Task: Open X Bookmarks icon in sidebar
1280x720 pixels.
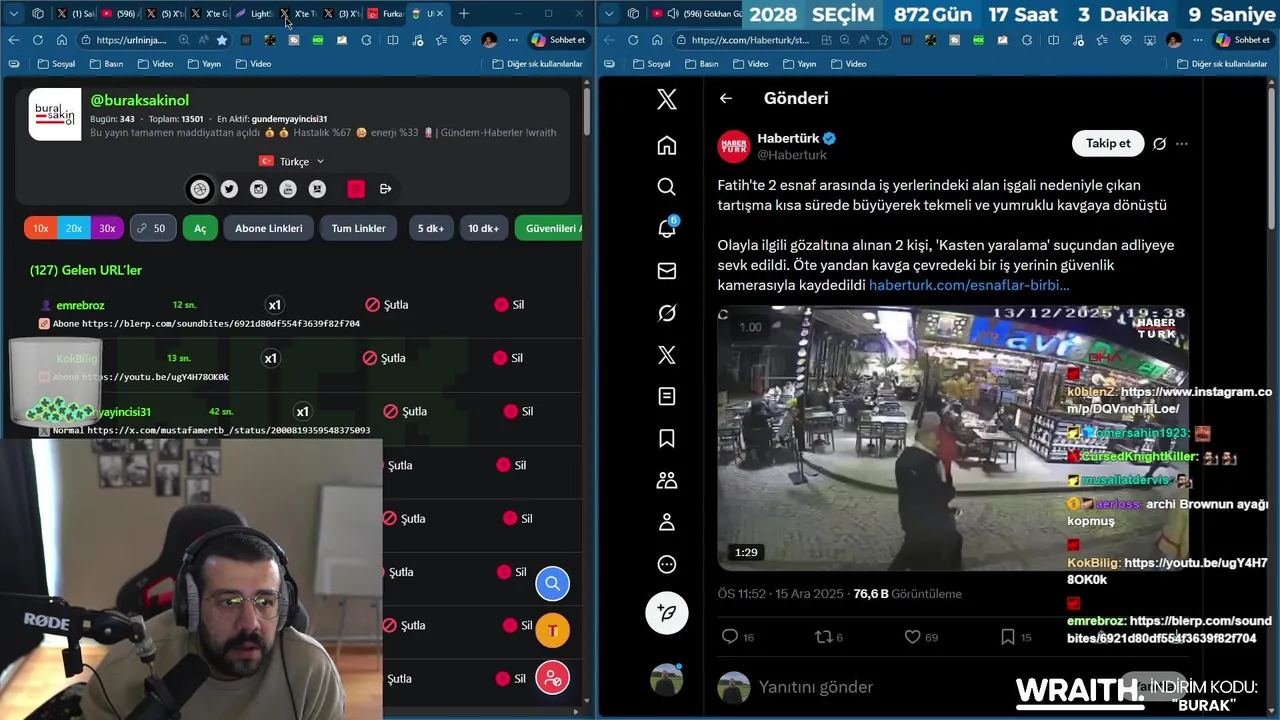Action: [667, 439]
